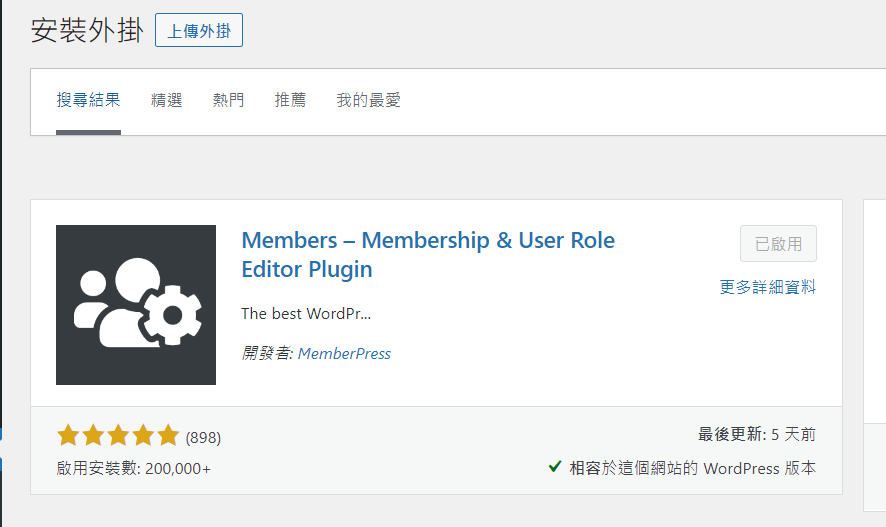Click the 啟用安裝數 200,000+ text
This screenshot has height=527, width=886.
click(x=134, y=468)
